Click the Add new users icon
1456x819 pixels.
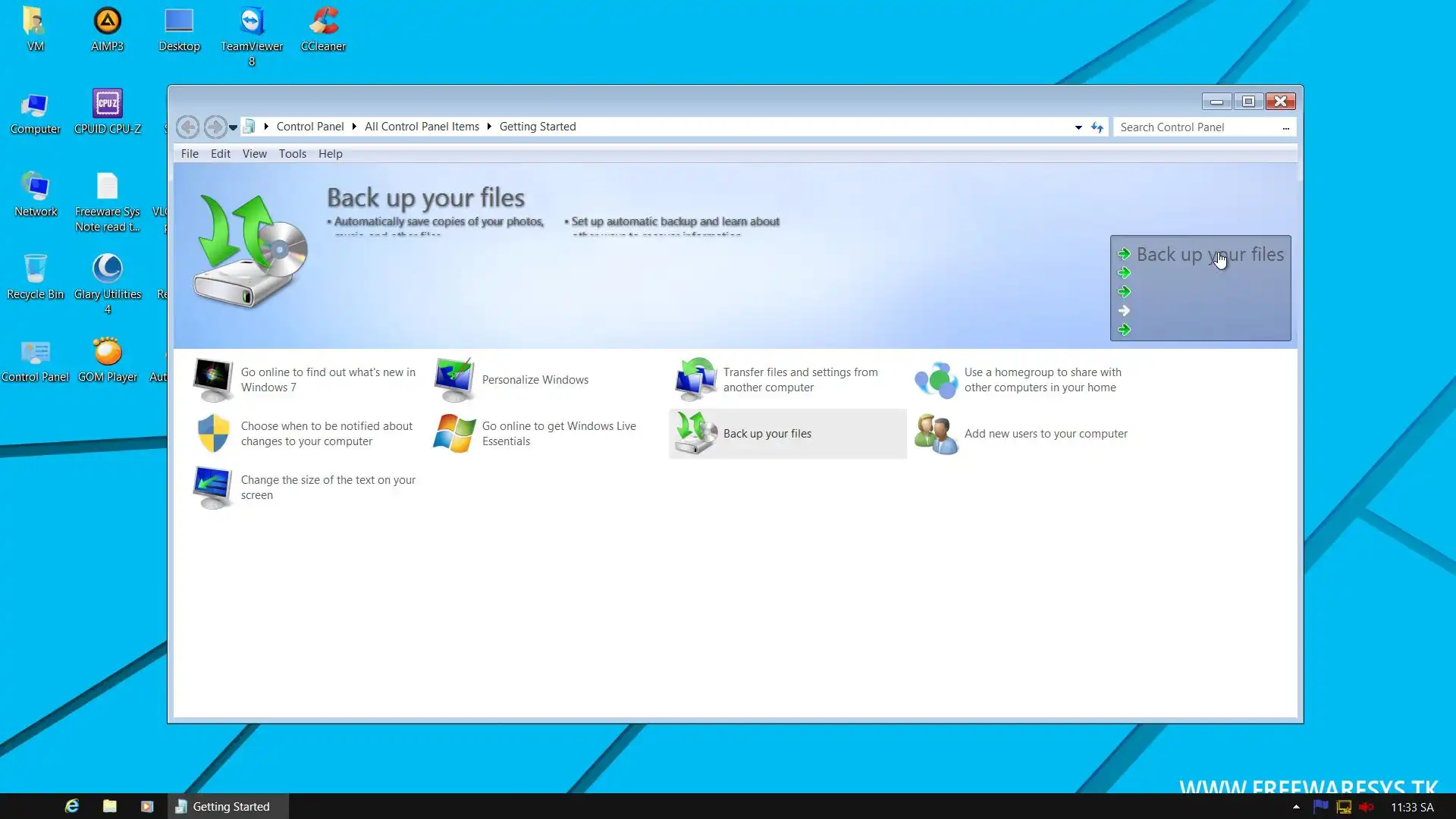click(x=937, y=434)
